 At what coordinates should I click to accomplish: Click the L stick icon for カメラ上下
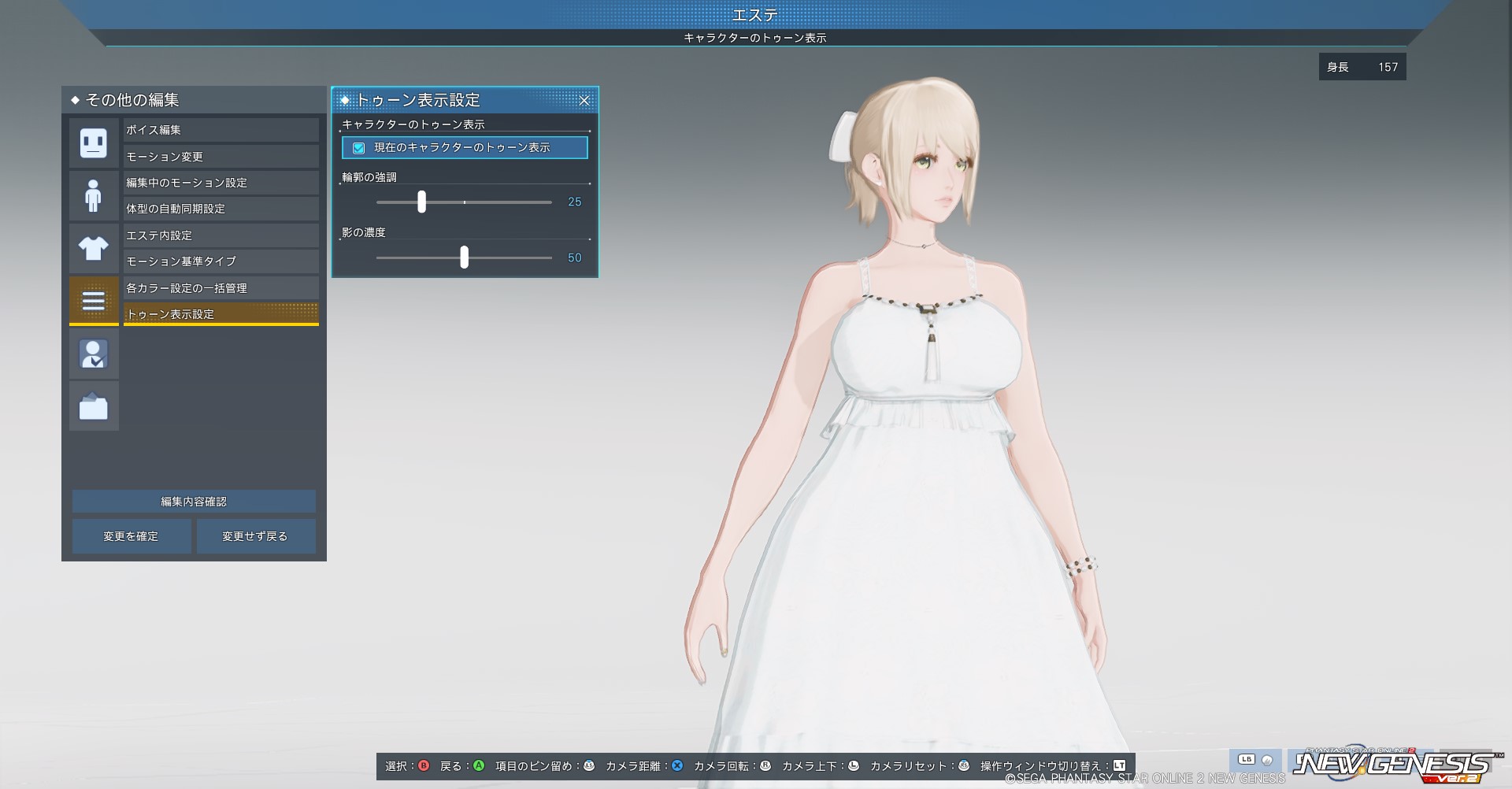coord(854,765)
